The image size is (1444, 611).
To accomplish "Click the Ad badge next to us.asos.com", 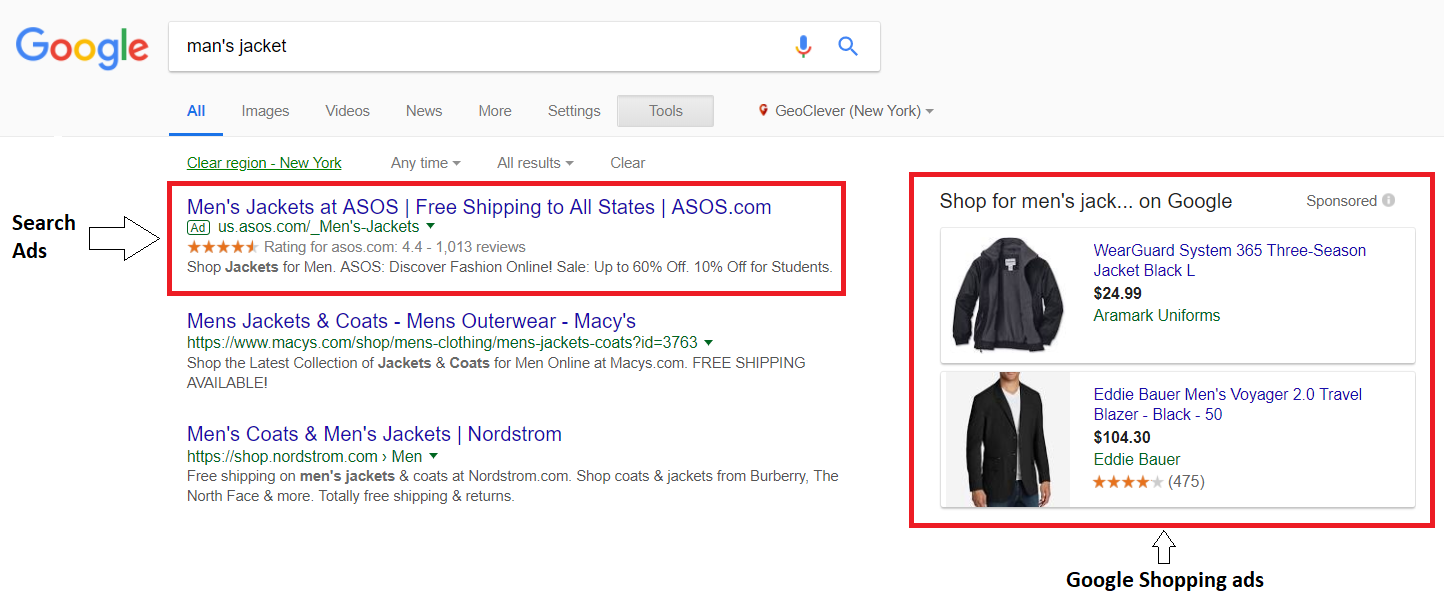I will click(198, 227).
